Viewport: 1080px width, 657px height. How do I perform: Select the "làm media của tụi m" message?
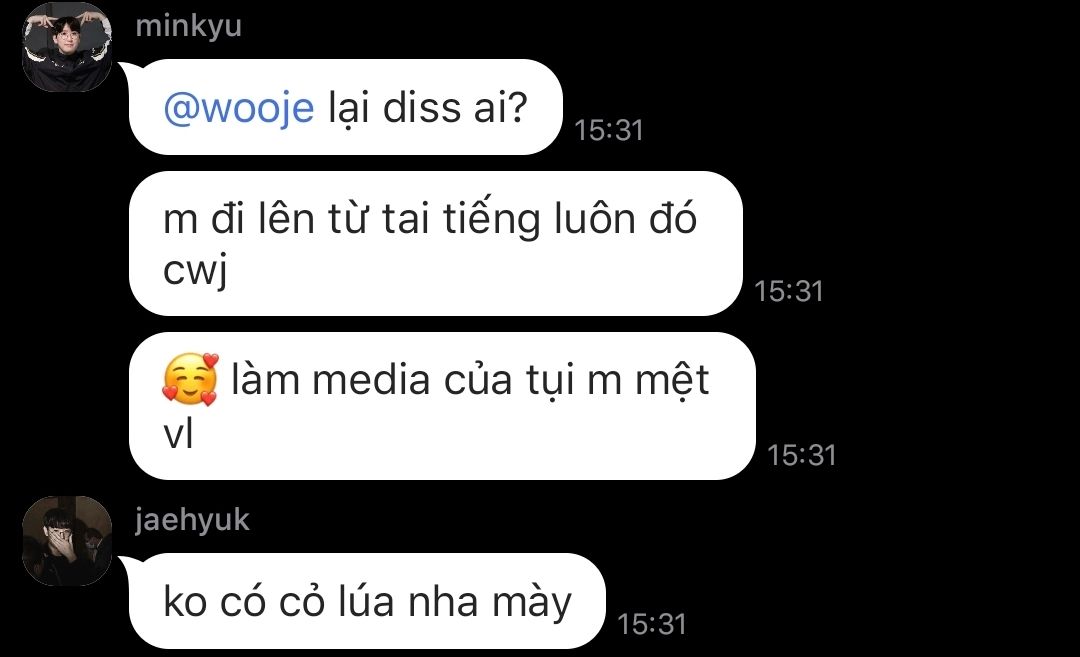442,406
